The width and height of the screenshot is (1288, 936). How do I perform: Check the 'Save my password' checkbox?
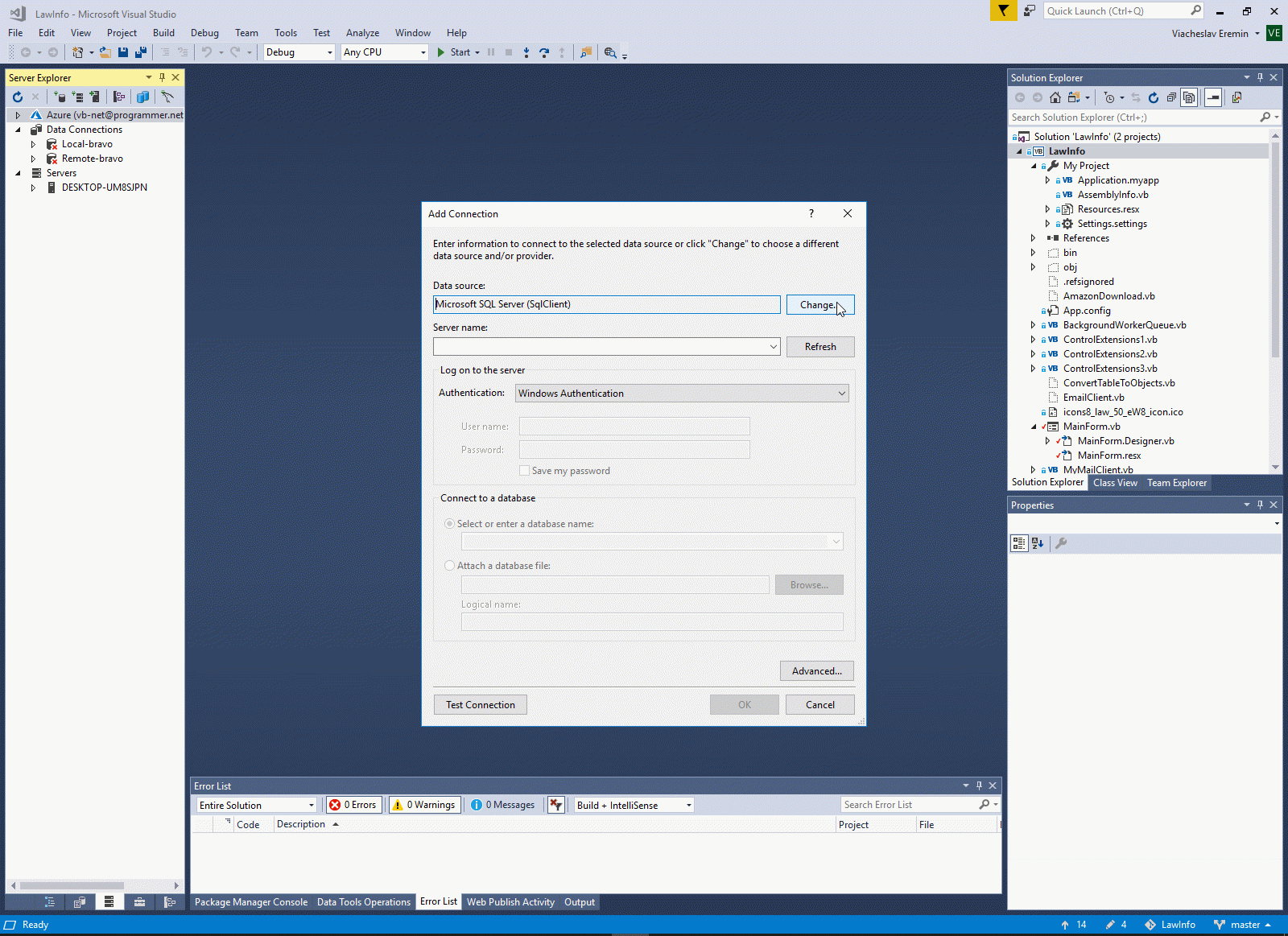pos(525,471)
